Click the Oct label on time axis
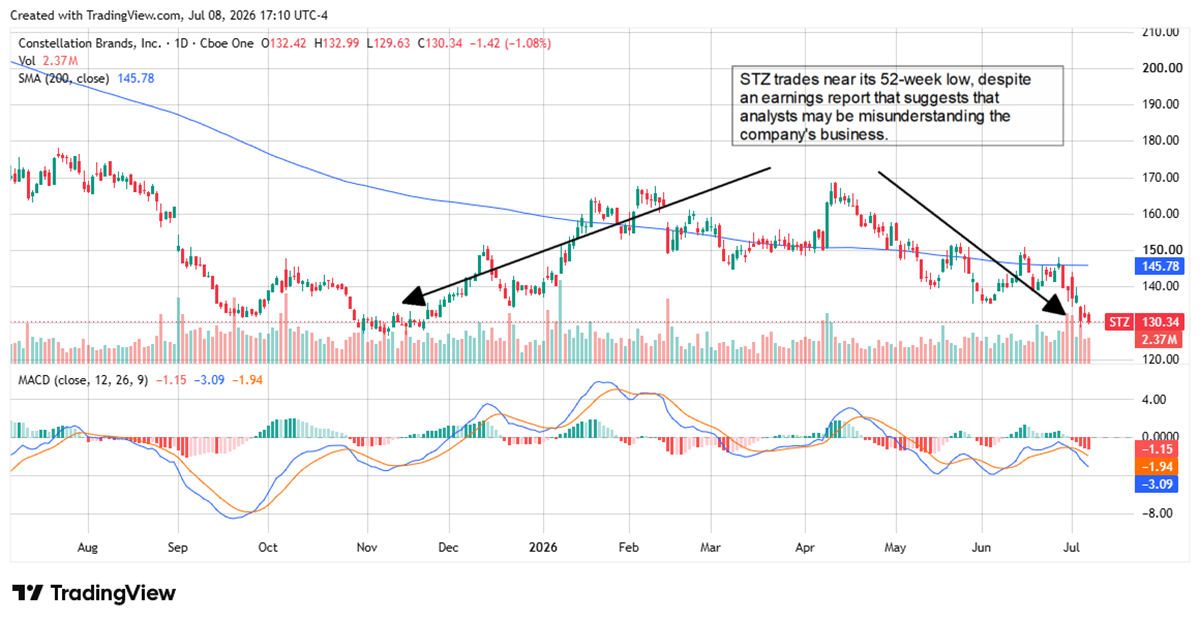 coord(267,548)
